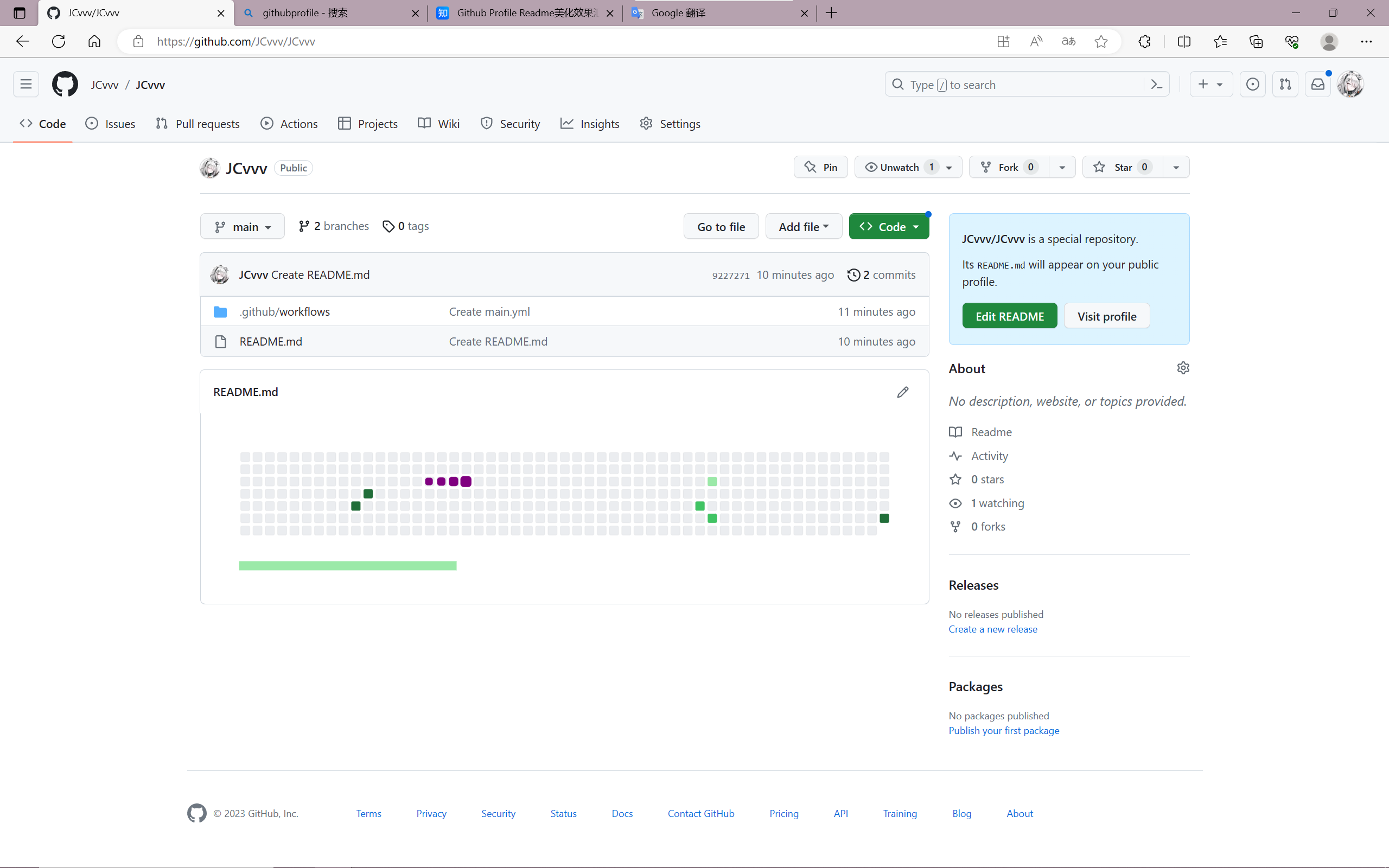This screenshot has height=868, width=1389.
Task: Go back with the browser back arrow
Action: [22, 41]
